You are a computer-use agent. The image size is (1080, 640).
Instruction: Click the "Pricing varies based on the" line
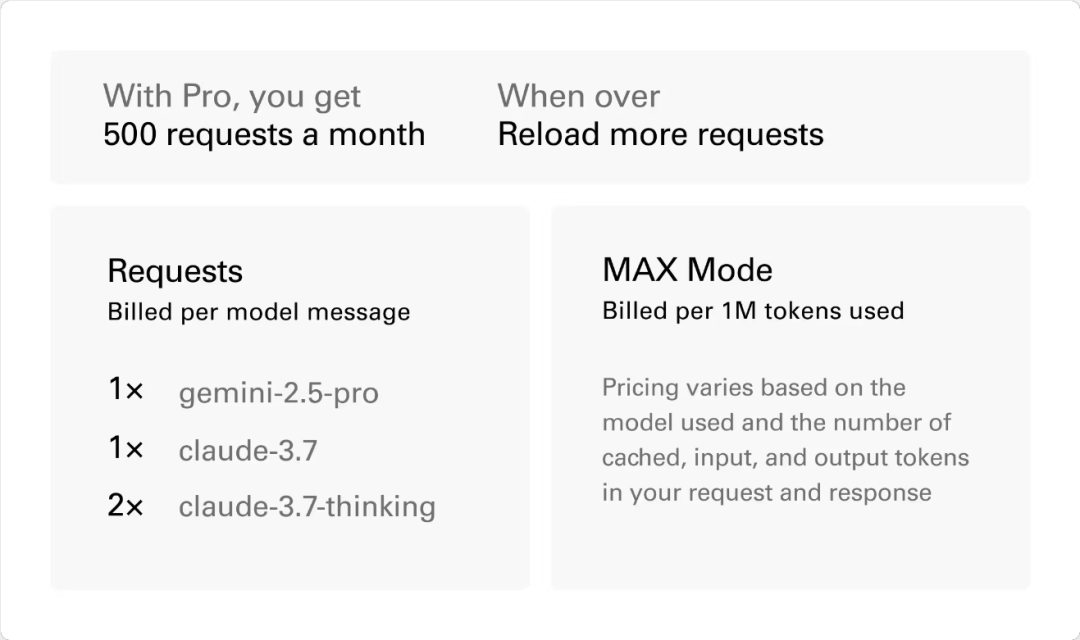click(x=753, y=388)
